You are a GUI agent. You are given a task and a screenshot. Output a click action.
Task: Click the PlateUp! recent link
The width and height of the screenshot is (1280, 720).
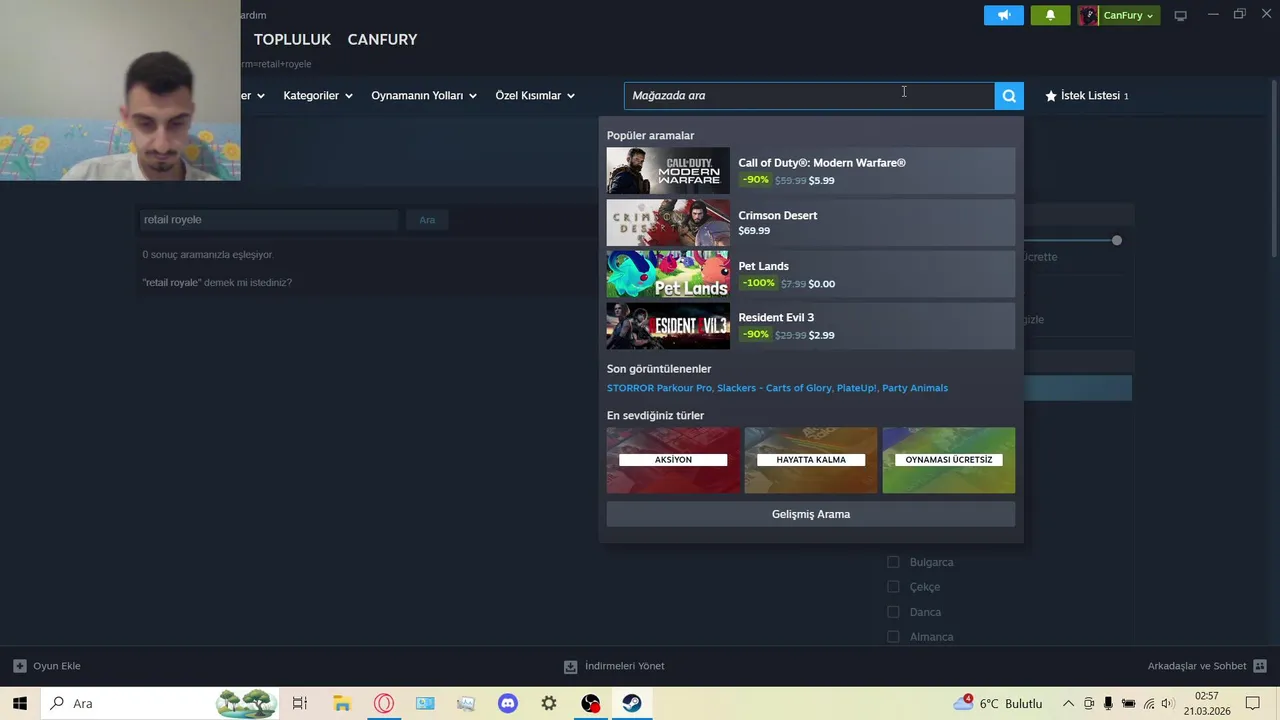coord(856,388)
